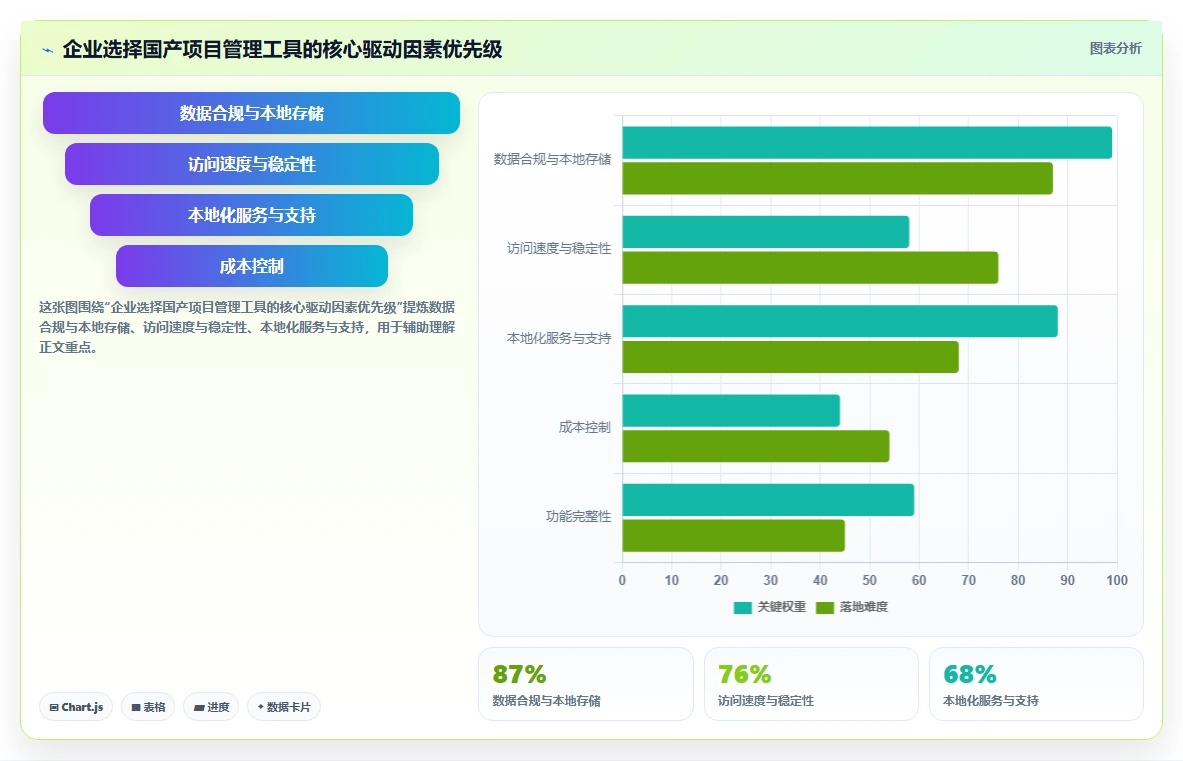Click the green bar for 成本控制
The width and height of the screenshot is (1183, 761).
(x=756, y=446)
